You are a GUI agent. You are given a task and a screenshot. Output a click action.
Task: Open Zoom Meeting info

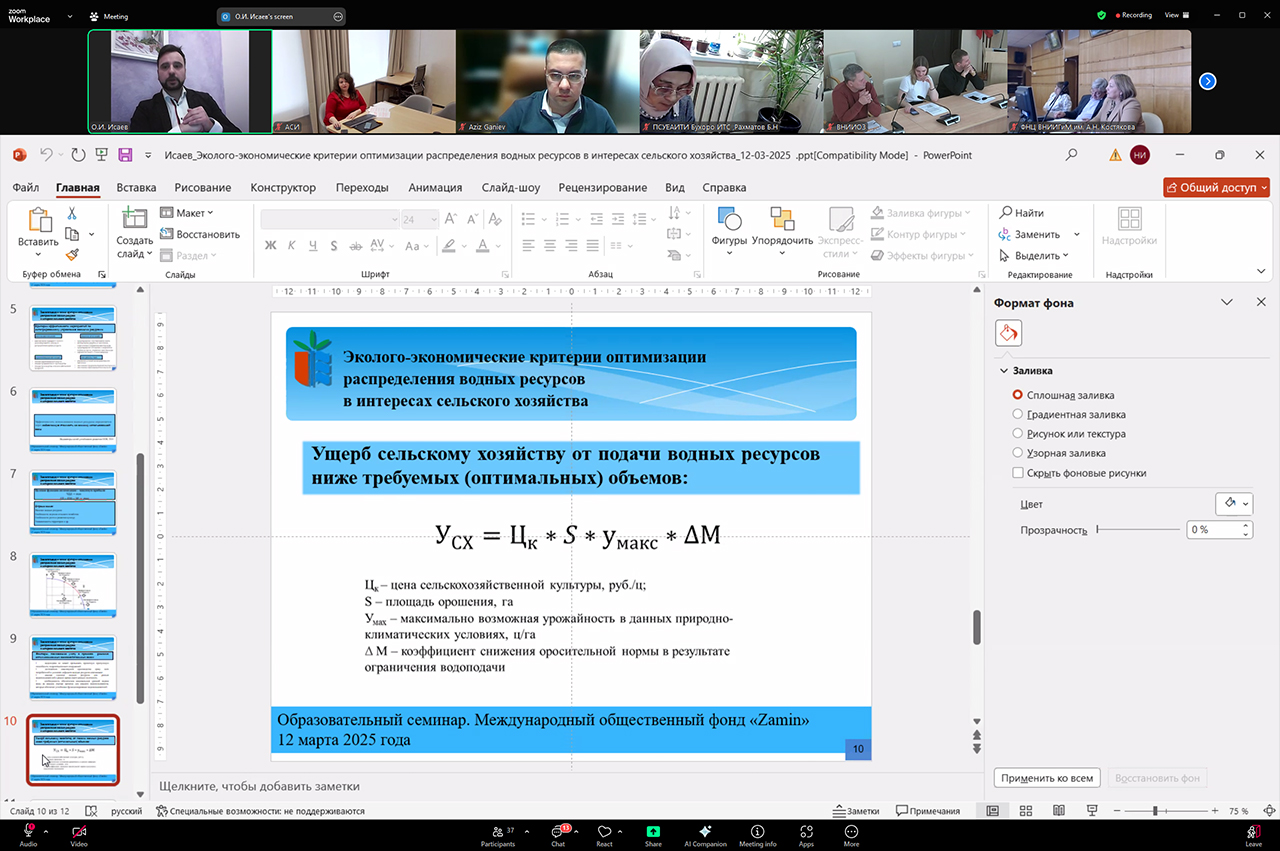point(757,834)
